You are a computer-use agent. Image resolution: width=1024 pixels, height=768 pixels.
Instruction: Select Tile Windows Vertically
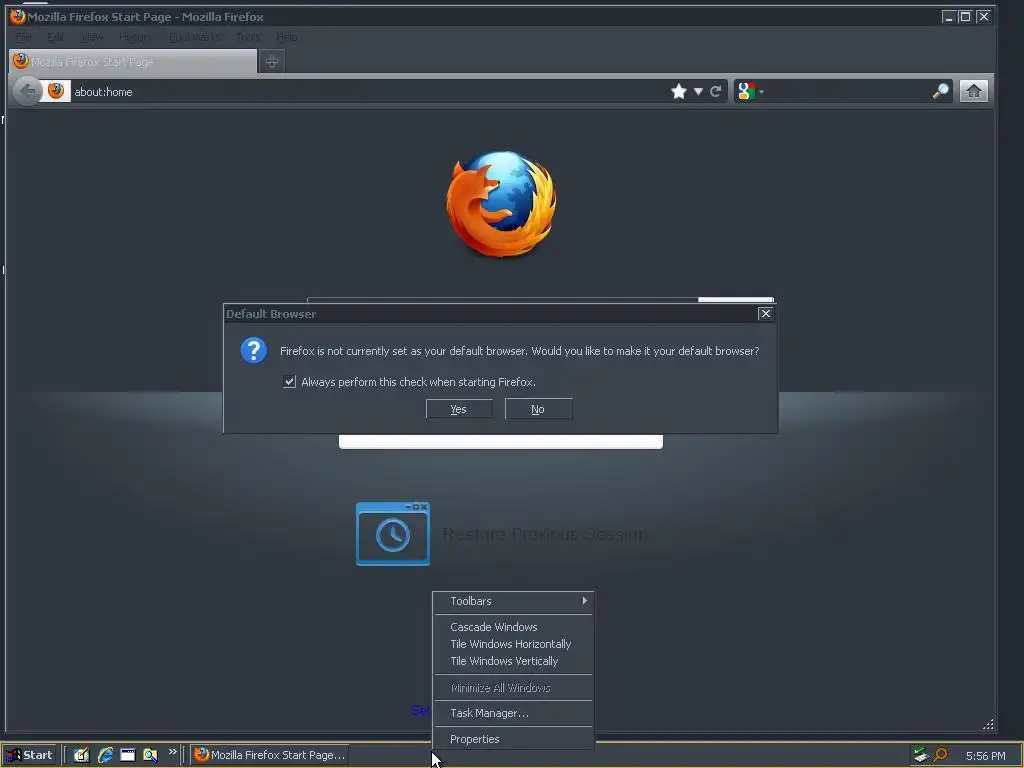point(513,661)
